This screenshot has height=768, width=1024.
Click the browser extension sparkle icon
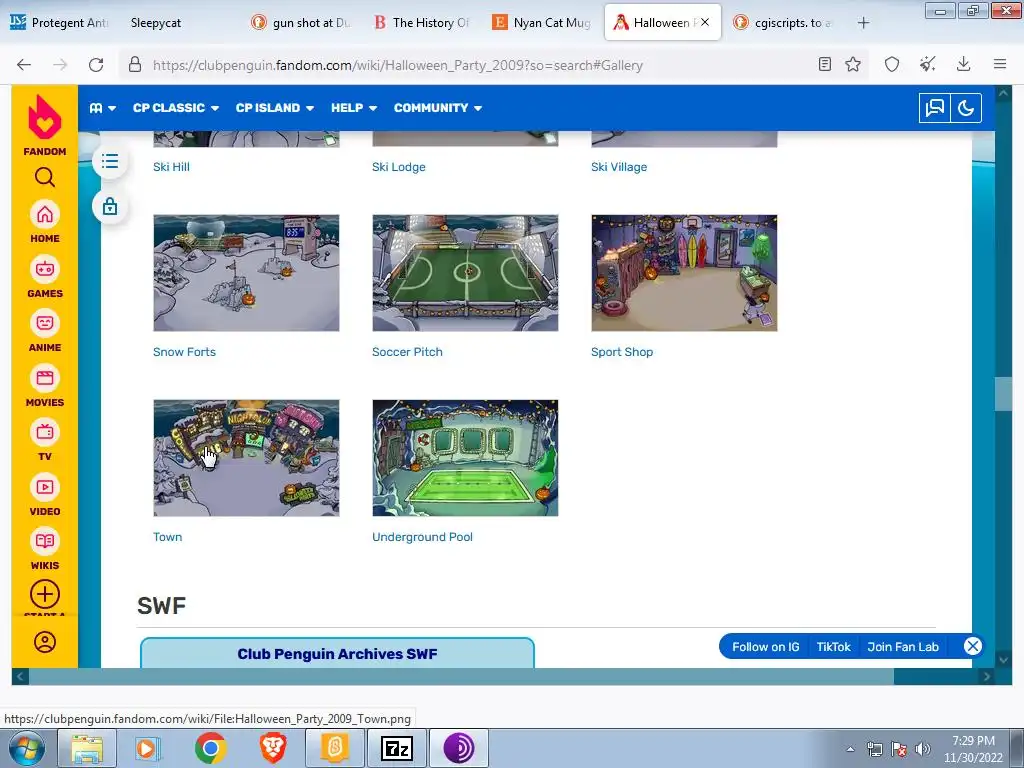927,64
